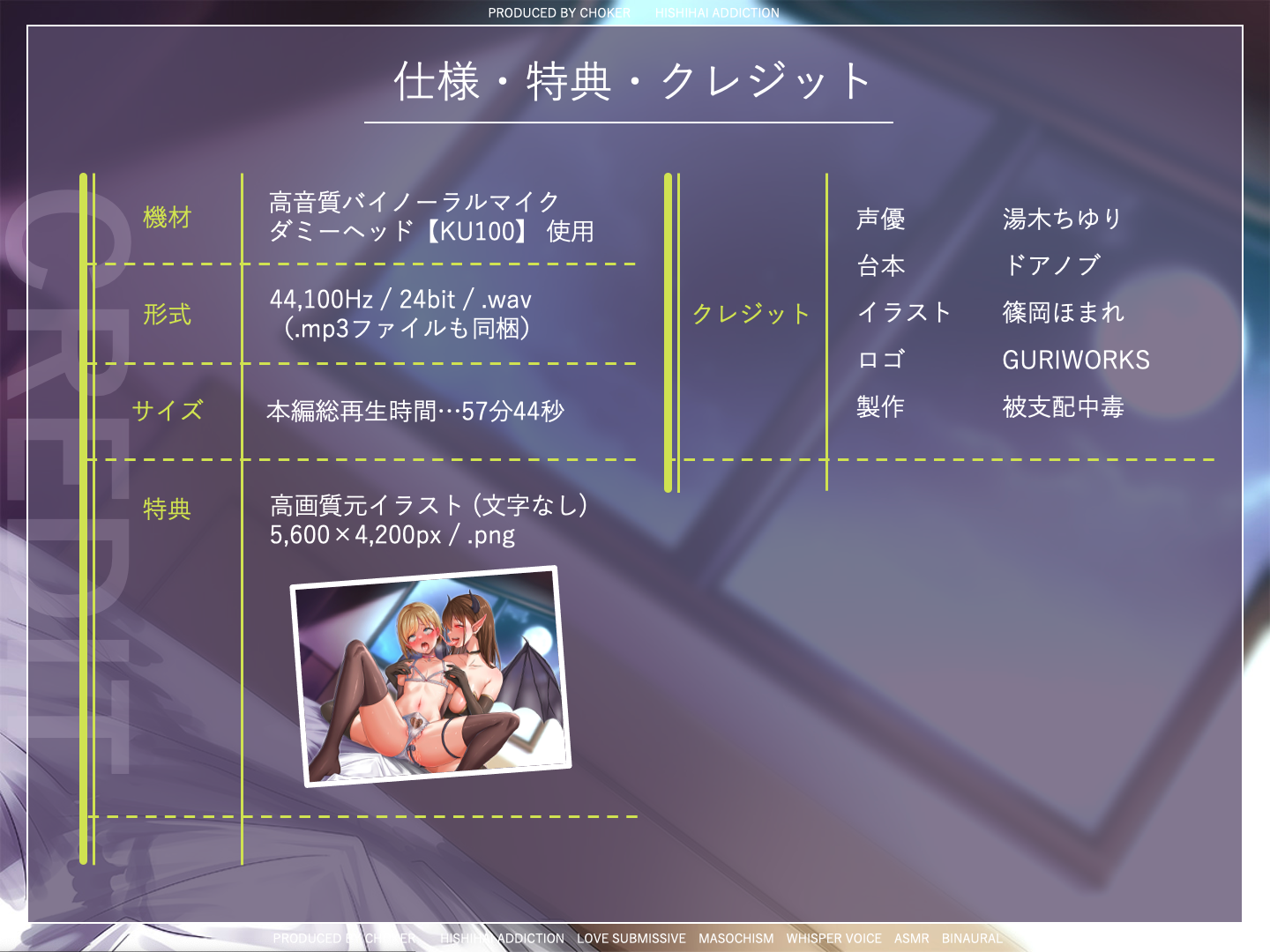
Task: Click the 本編総再生時間 57分44秒 text
Action: [415, 411]
